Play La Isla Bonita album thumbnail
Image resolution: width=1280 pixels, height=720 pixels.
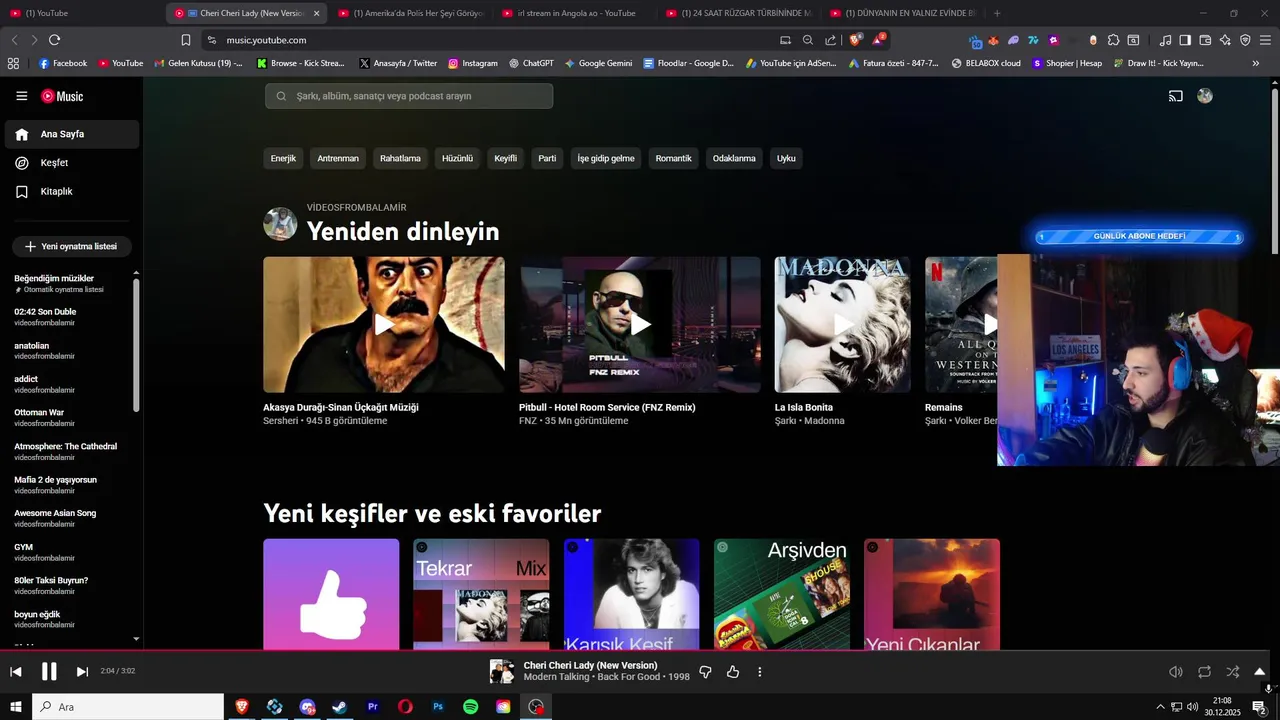[843, 324]
